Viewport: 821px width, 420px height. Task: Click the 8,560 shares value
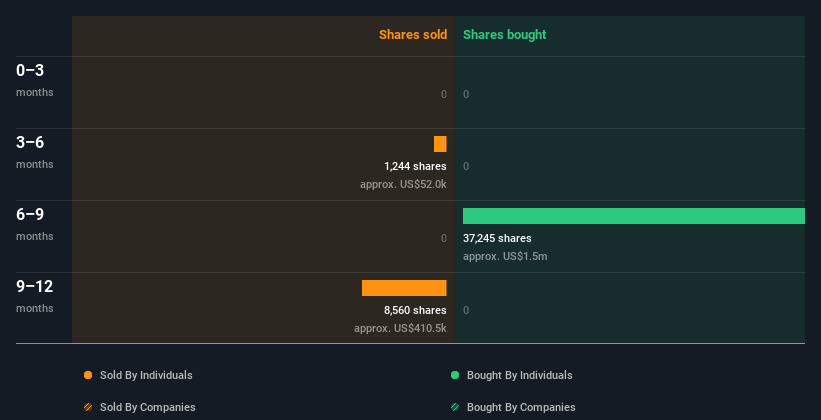(415, 311)
